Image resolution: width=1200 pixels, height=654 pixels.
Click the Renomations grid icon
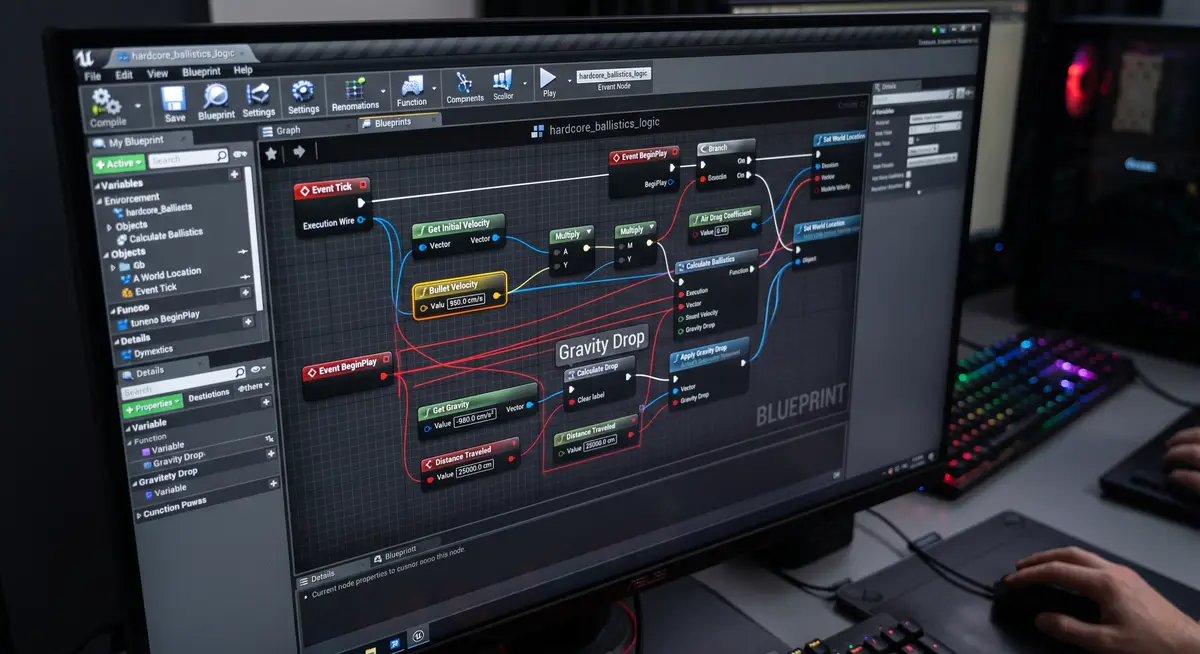click(x=355, y=88)
